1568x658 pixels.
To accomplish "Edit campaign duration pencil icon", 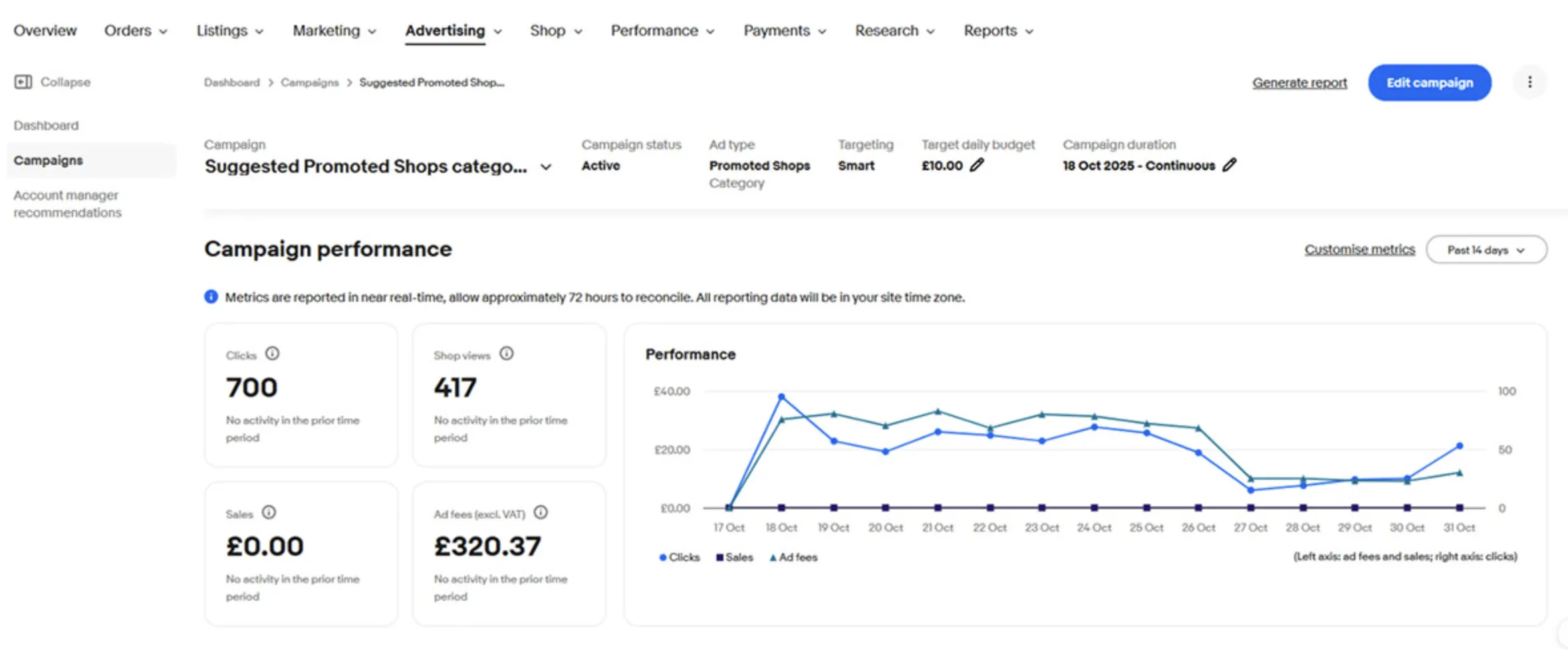I will 1230,165.
